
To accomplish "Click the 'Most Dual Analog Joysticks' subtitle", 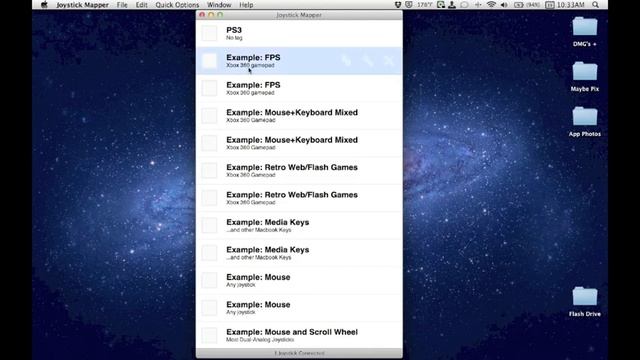I will (x=260, y=340).
